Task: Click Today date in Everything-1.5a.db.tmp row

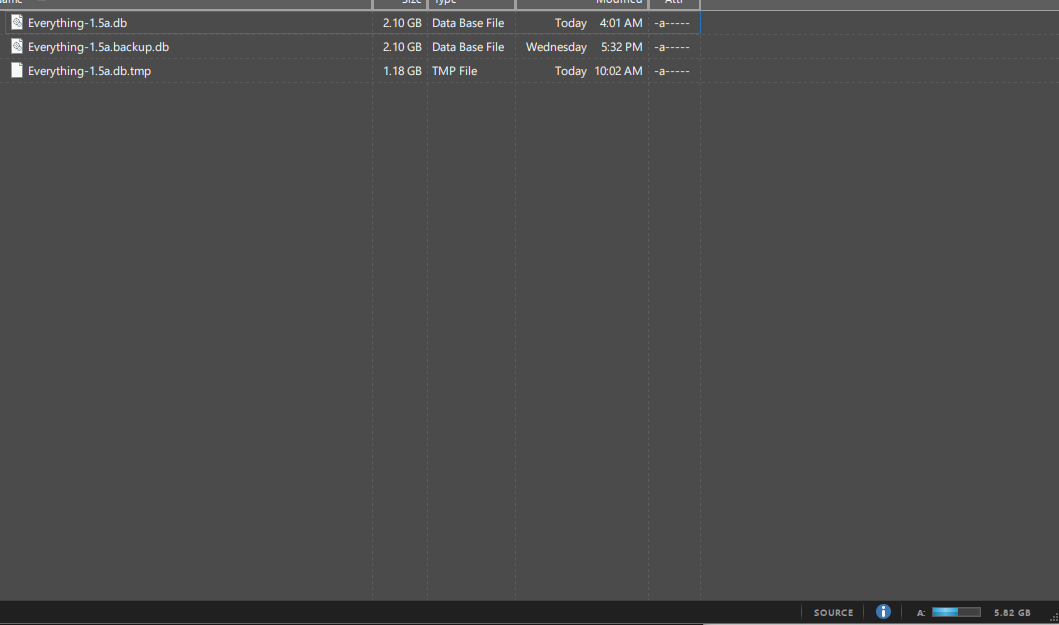Action: [571, 71]
